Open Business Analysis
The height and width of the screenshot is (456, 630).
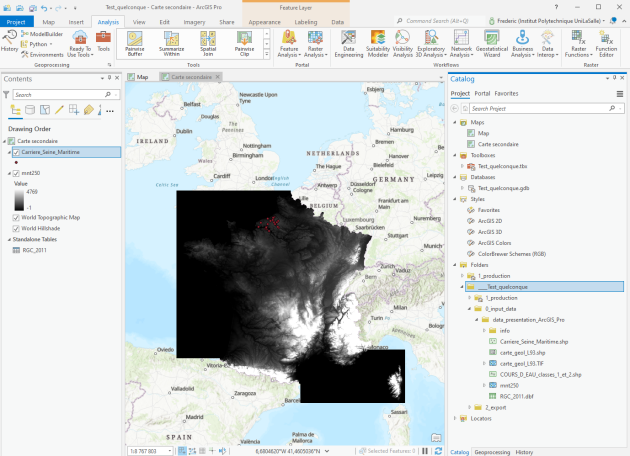522,44
